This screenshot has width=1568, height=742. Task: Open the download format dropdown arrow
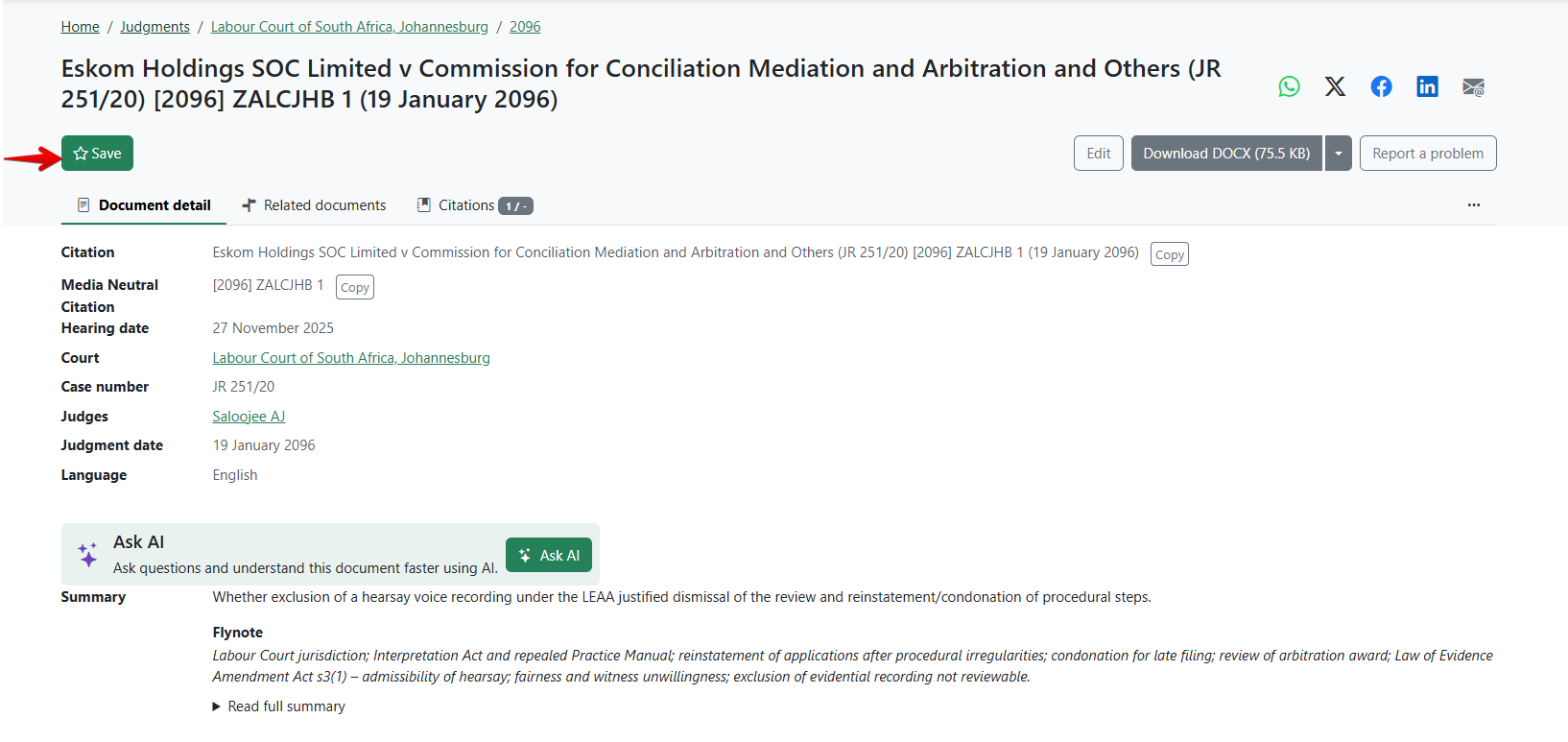coord(1339,154)
